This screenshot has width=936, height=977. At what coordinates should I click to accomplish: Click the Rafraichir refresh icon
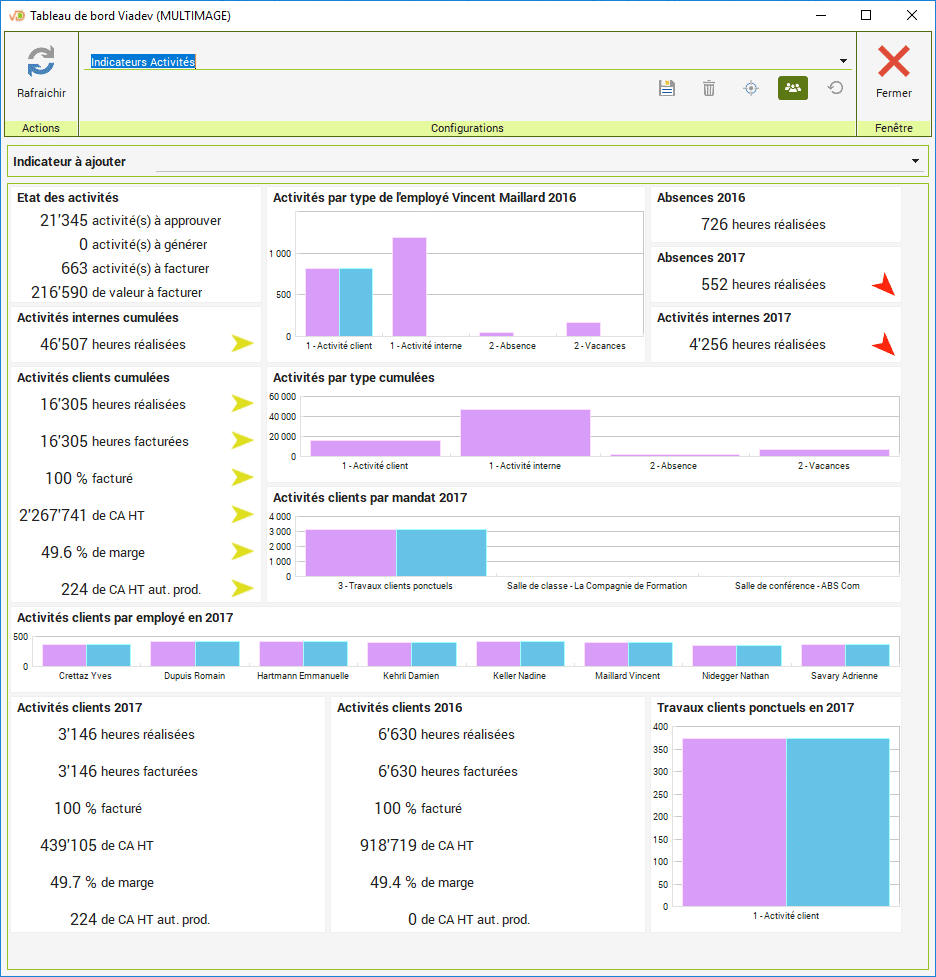[41, 62]
